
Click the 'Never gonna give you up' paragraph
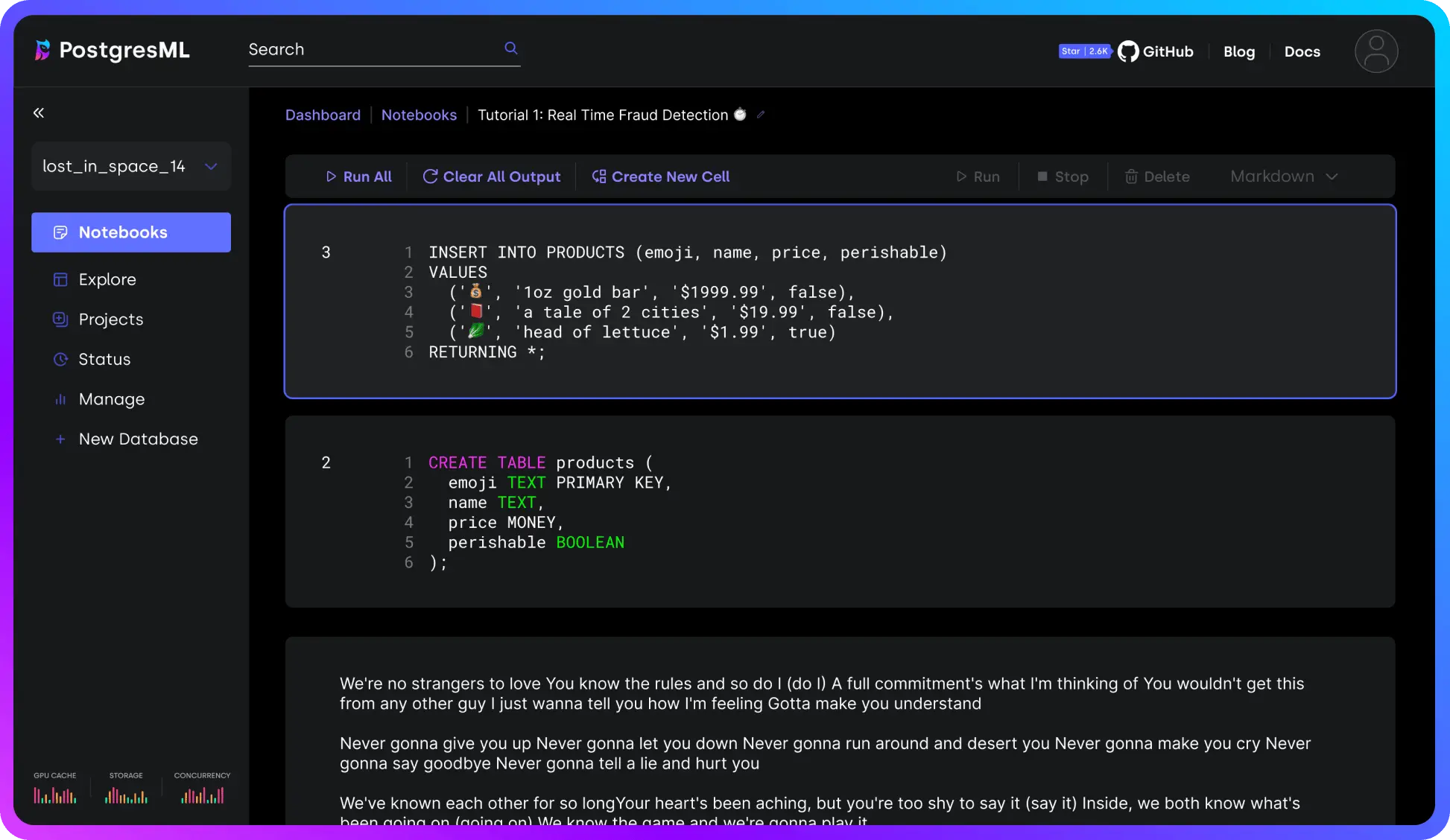[x=825, y=753]
